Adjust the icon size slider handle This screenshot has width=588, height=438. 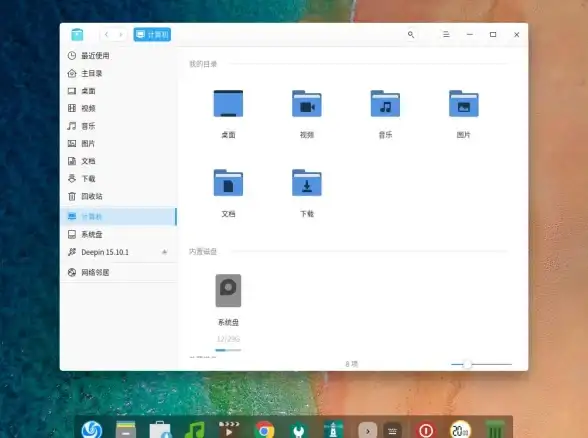click(x=467, y=364)
